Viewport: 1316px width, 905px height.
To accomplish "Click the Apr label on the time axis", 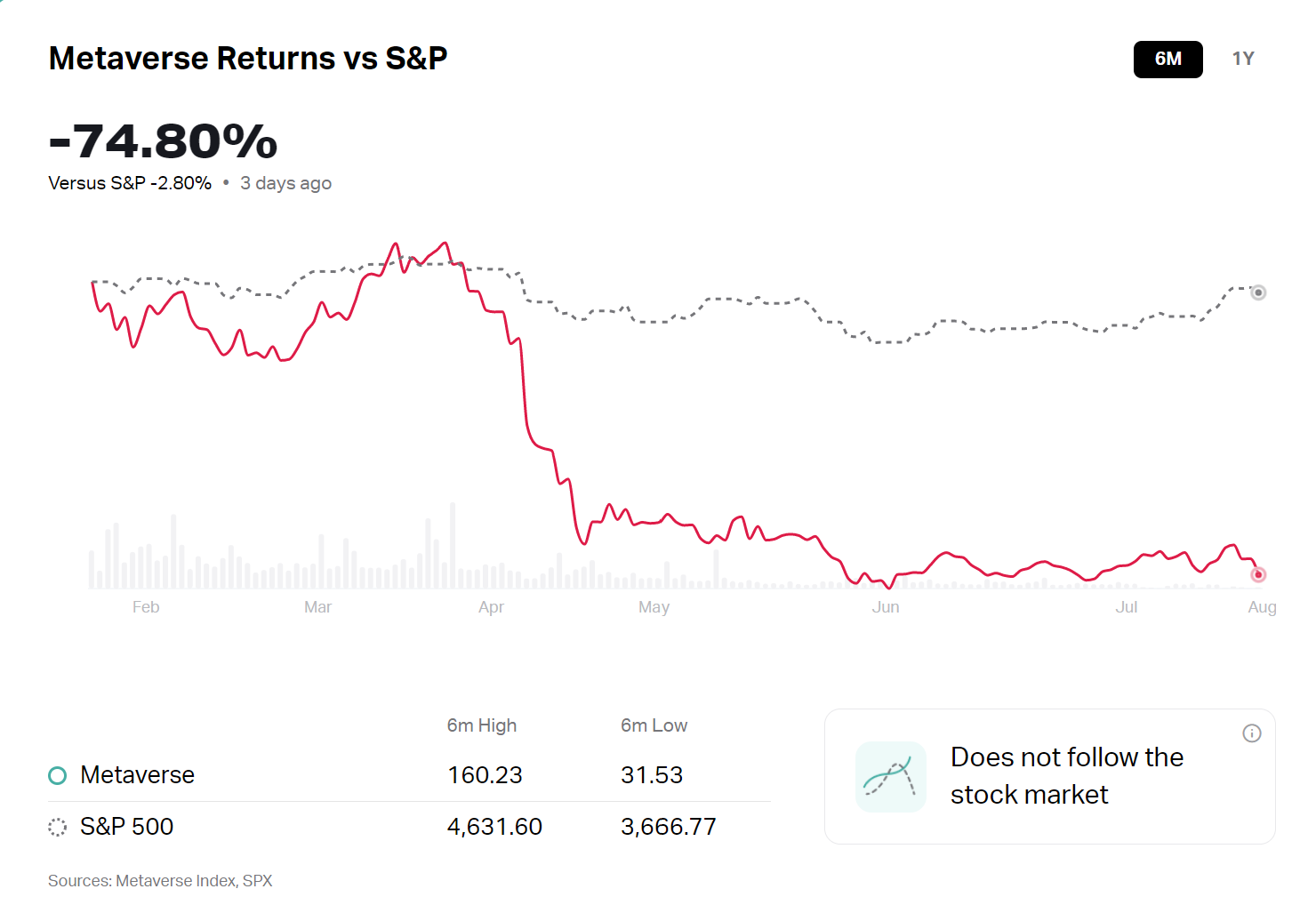I will click(491, 607).
